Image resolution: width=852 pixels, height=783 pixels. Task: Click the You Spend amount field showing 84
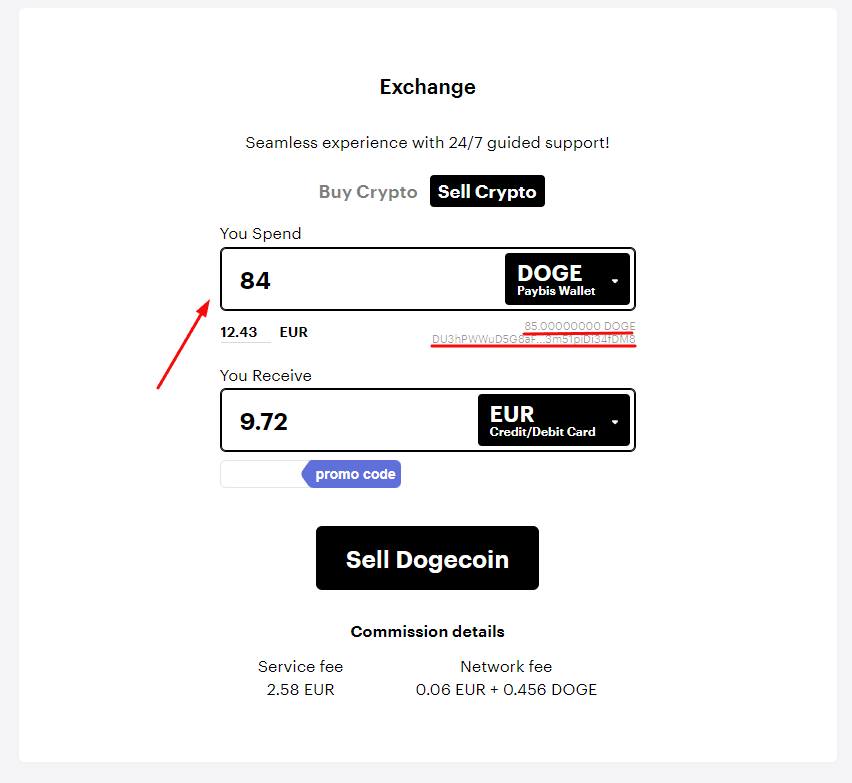click(x=362, y=280)
